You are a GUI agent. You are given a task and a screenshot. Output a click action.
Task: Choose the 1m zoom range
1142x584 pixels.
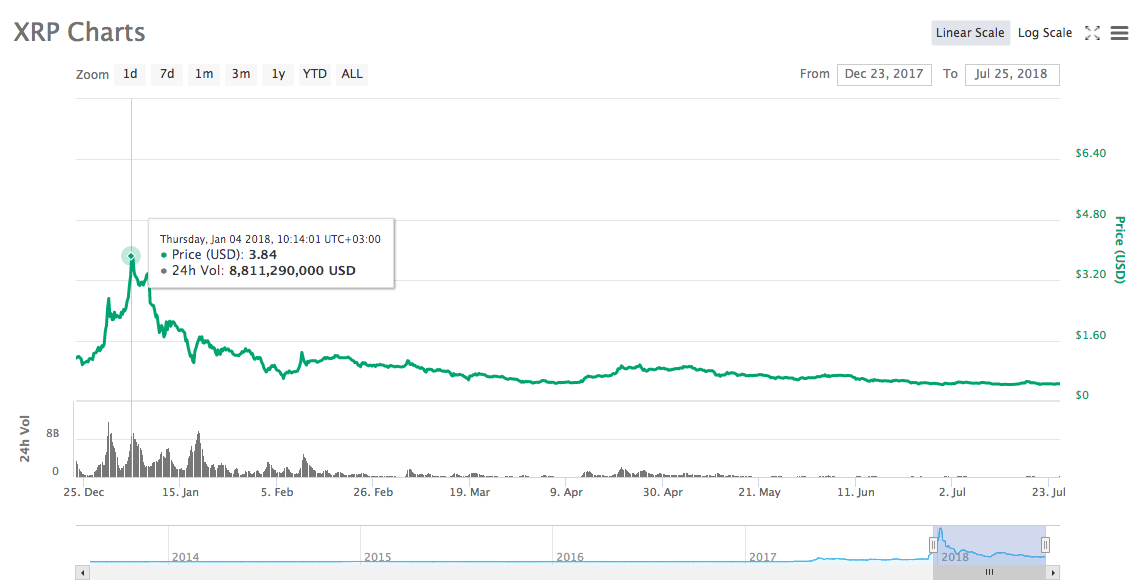click(203, 74)
